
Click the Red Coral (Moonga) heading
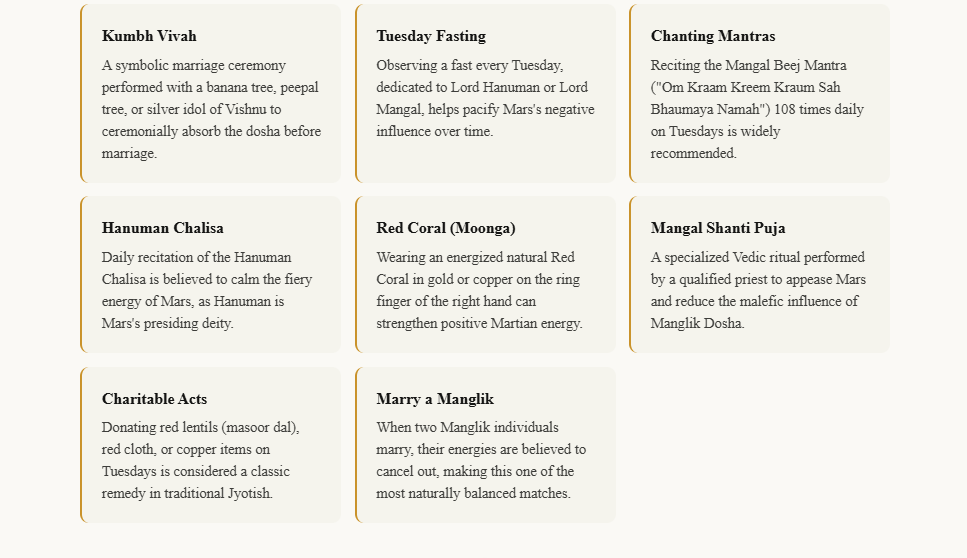pos(446,228)
